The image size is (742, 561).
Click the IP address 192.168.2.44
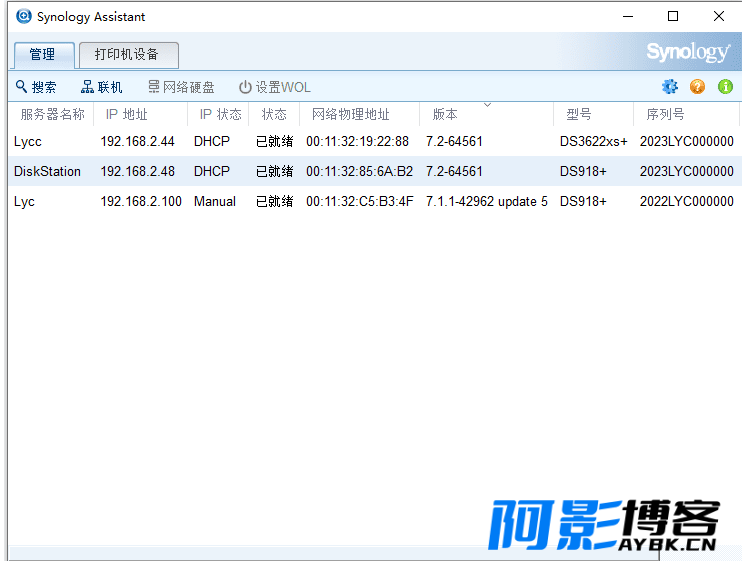pos(137,141)
